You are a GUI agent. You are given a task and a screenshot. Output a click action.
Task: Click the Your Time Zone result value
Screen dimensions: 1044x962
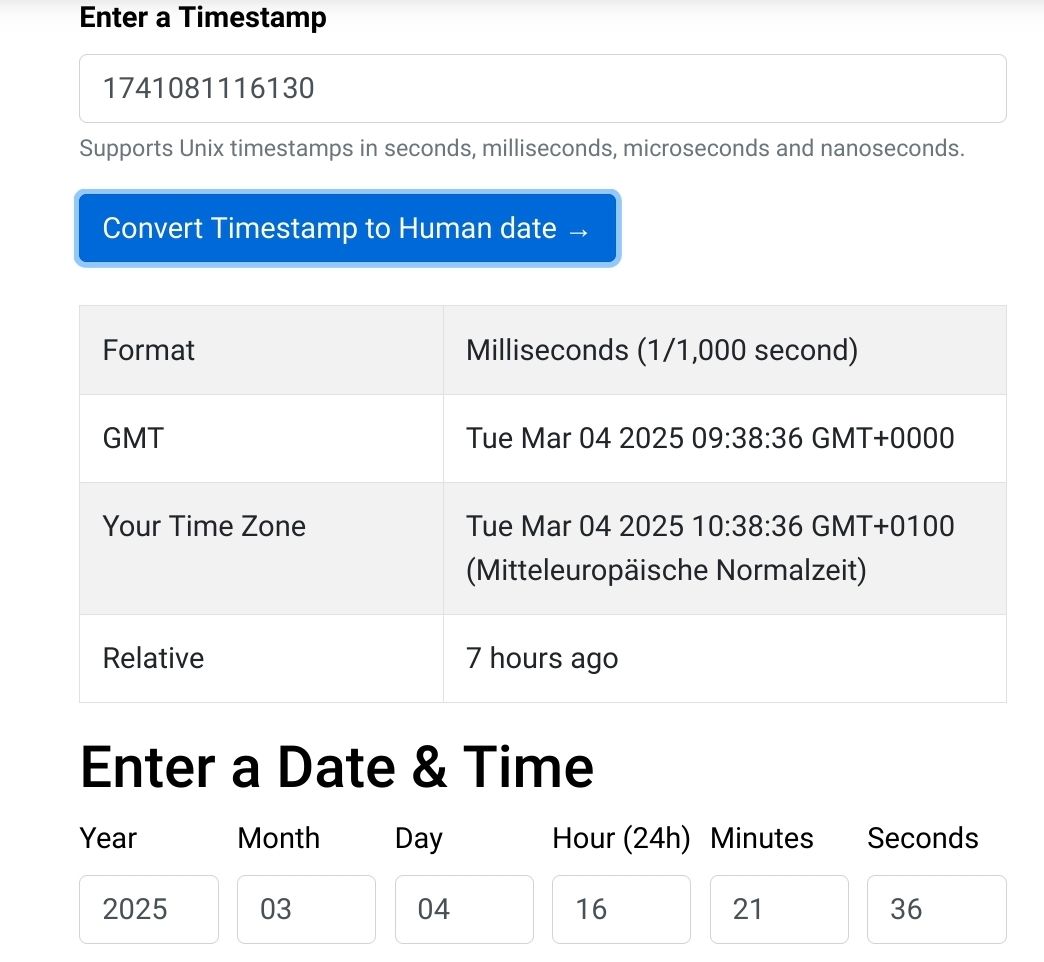(710, 548)
